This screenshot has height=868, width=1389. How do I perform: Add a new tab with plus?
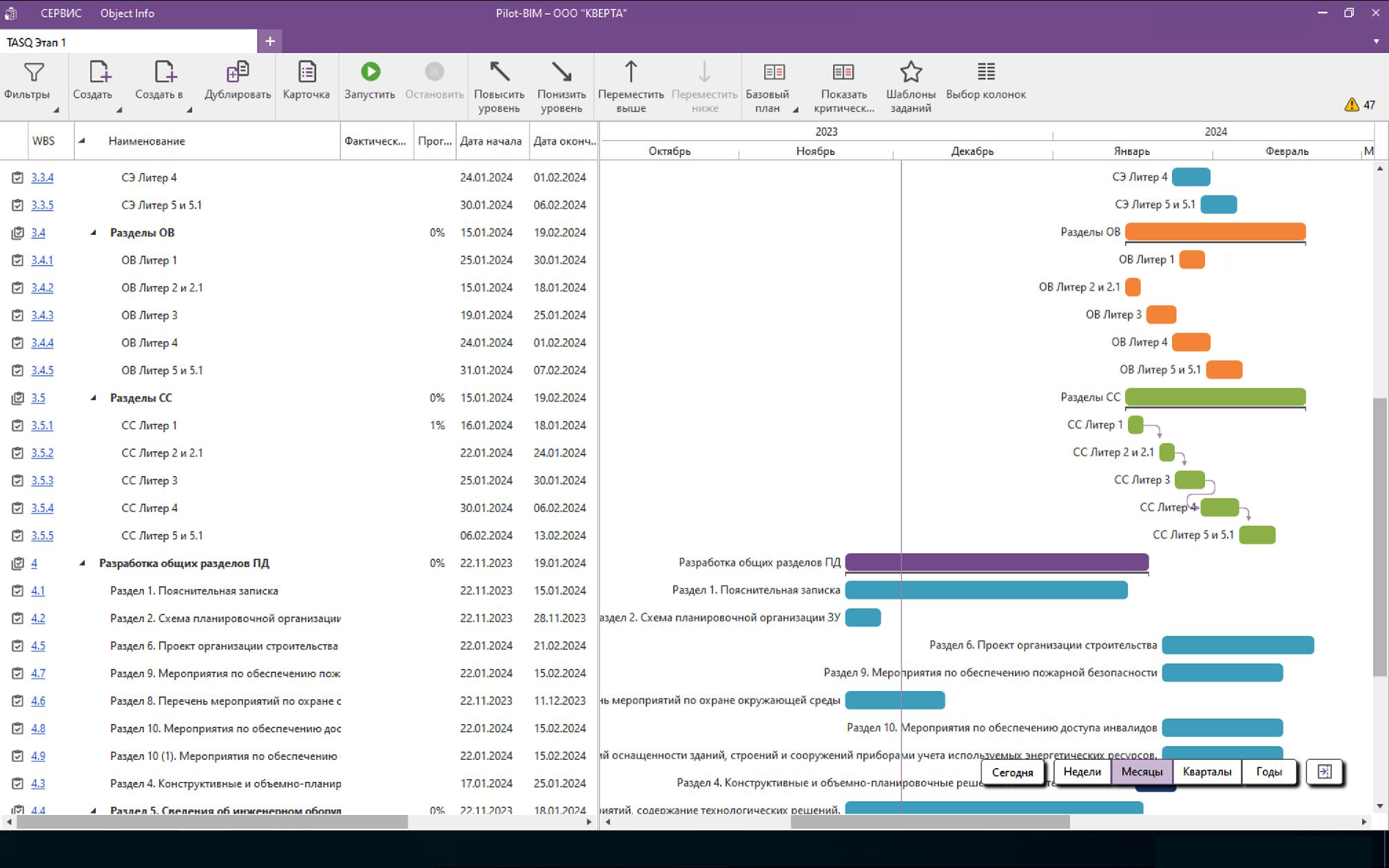(x=269, y=41)
